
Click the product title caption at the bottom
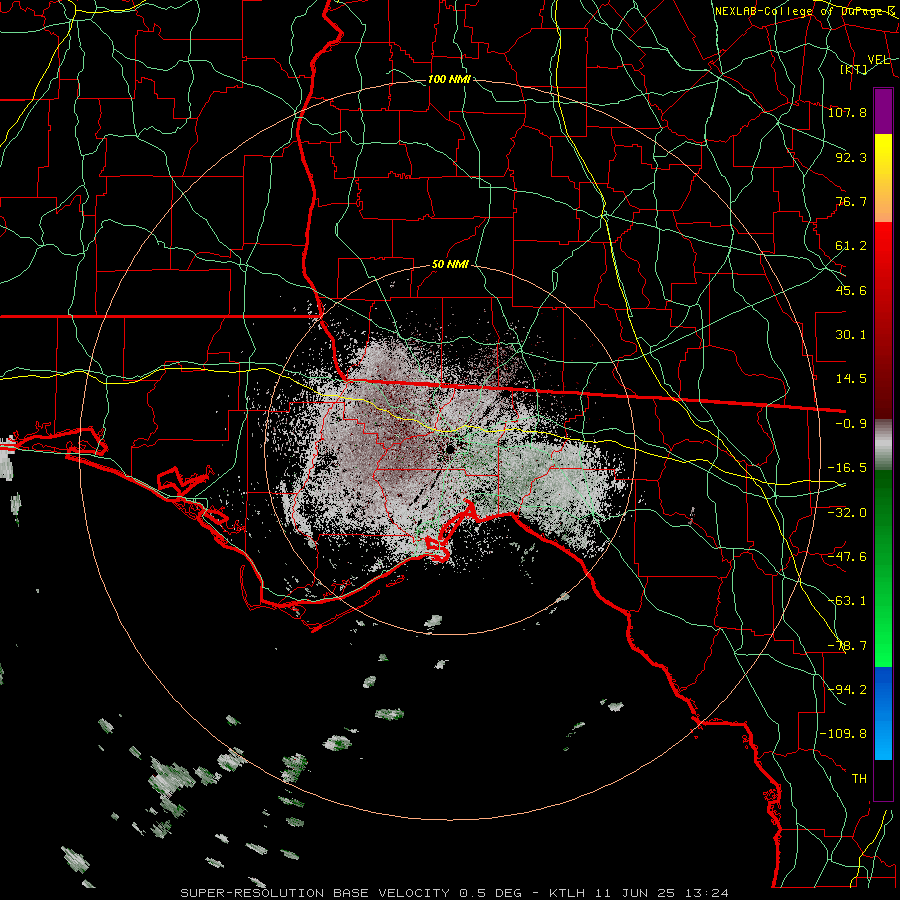click(x=455, y=893)
